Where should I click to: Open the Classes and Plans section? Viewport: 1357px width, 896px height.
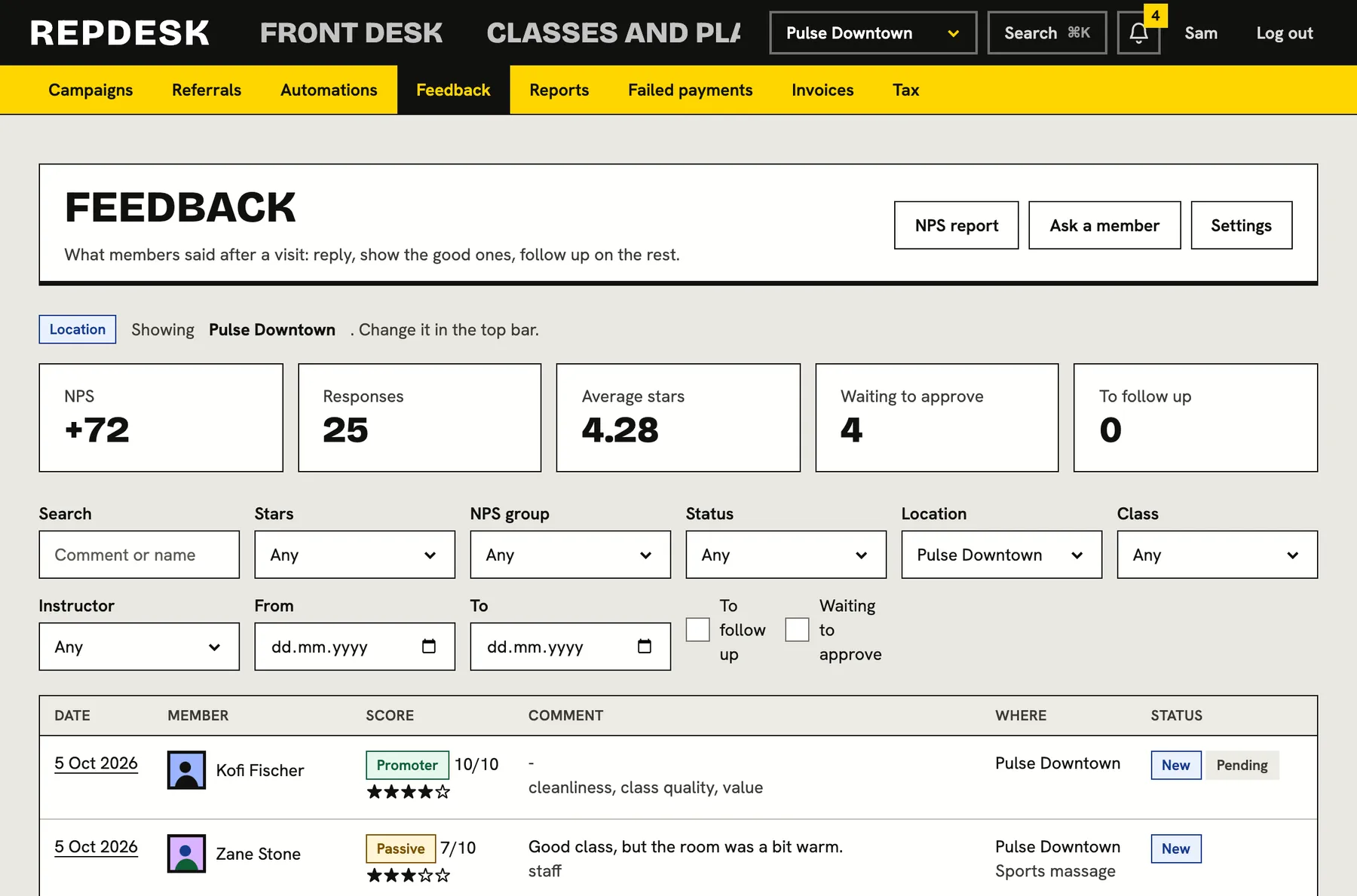[x=614, y=33]
